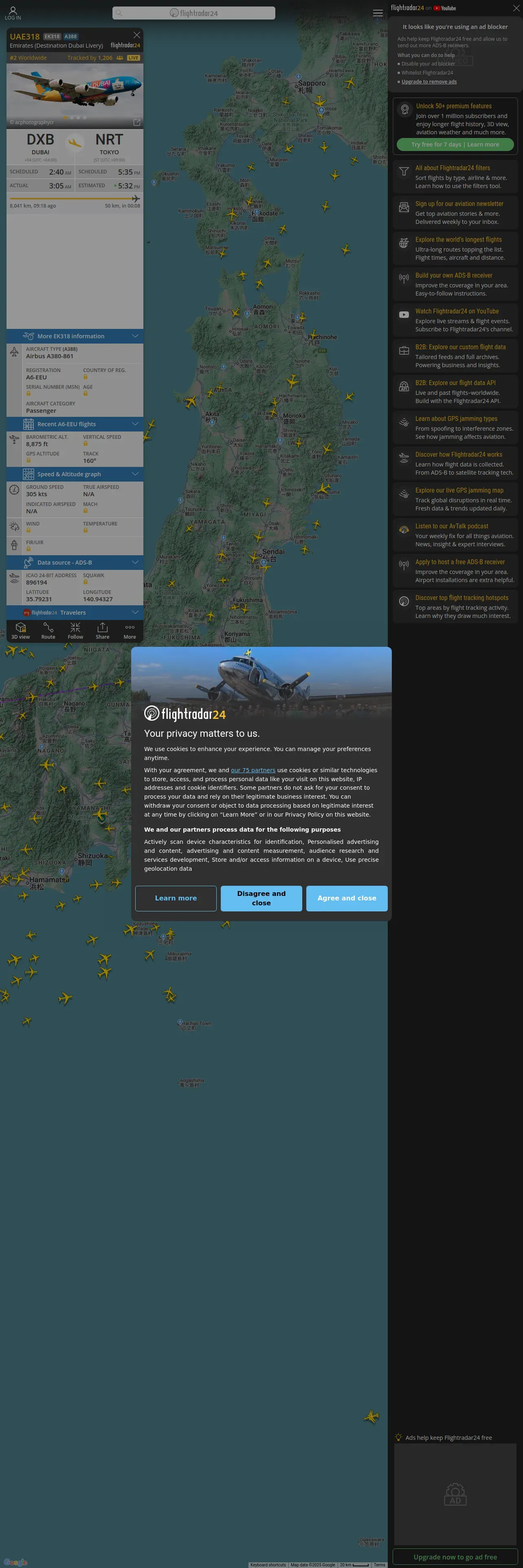This screenshot has height=1568, width=523.
Task: Click the lock icon under Vertical Speed
Action: [x=85, y=444]
